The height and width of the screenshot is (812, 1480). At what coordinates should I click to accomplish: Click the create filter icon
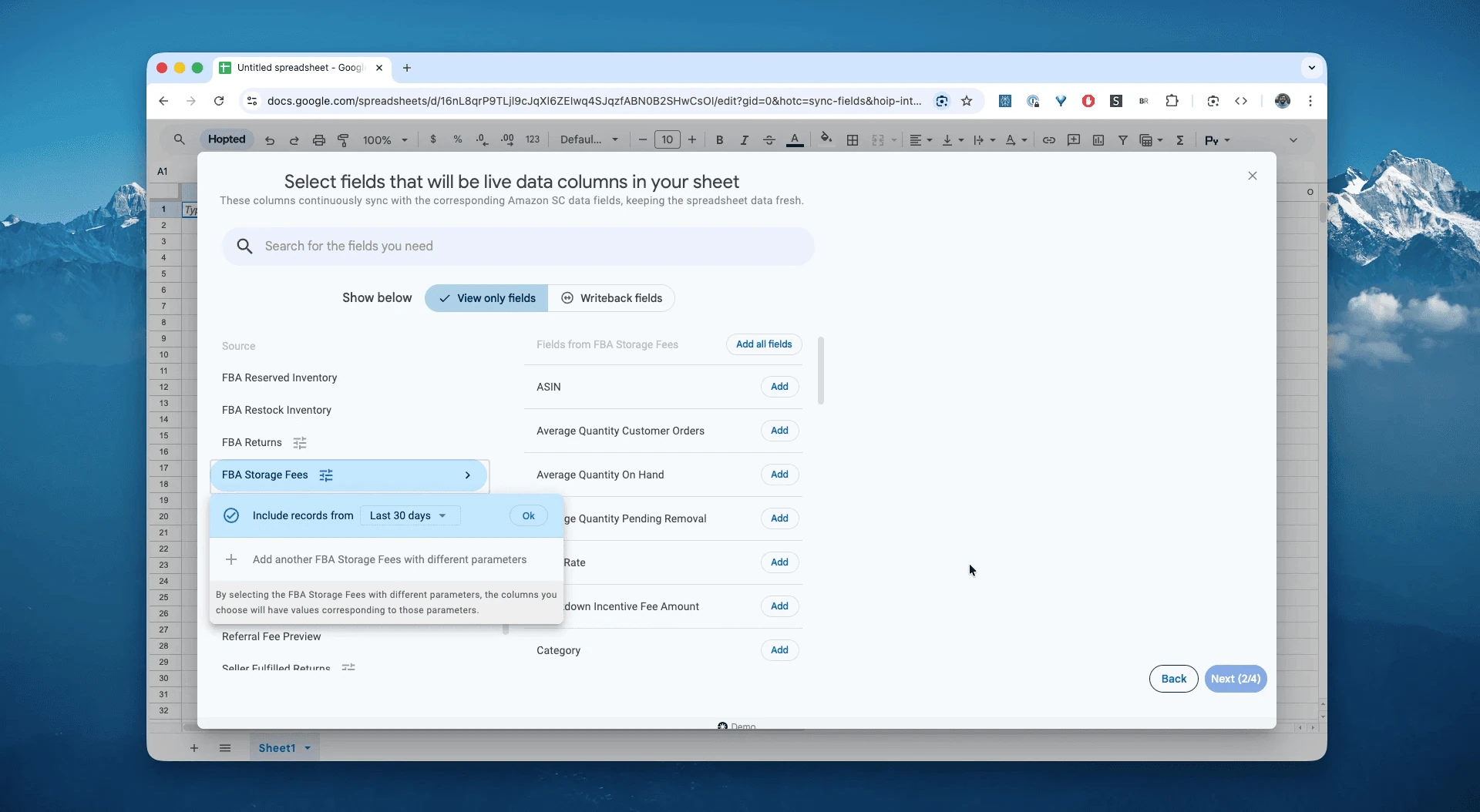click(1123, 139)
